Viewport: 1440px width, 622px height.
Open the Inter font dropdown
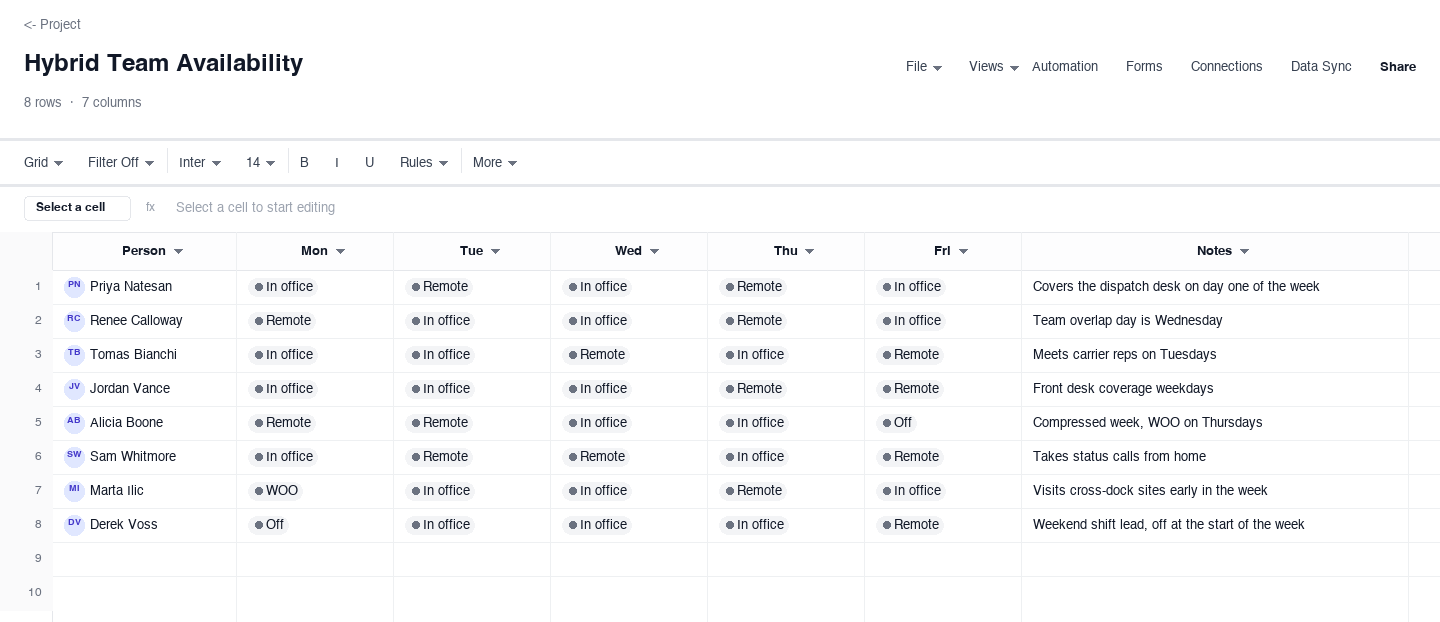click(200, 162)
